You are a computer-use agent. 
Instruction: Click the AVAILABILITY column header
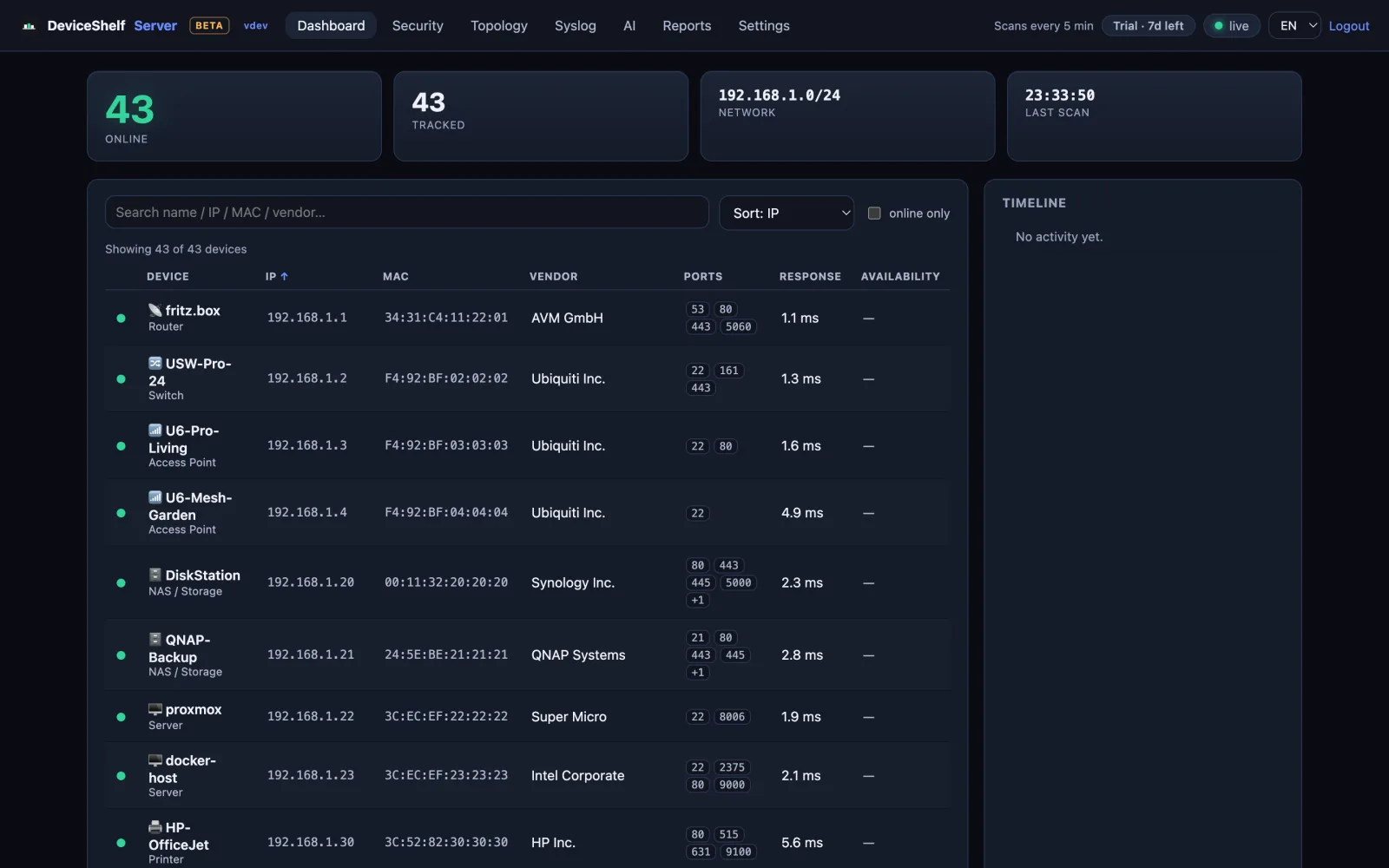tap(900, 276)
